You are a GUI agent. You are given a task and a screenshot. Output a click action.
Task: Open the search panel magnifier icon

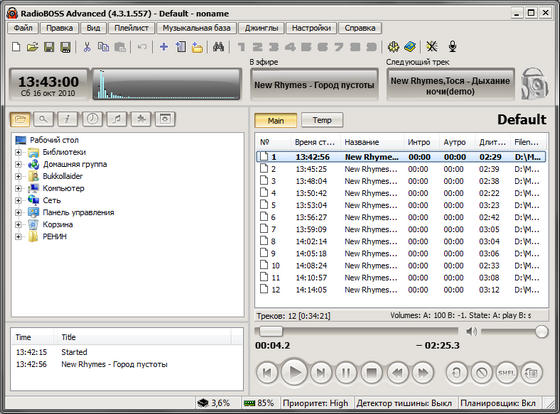click(44, 119)
